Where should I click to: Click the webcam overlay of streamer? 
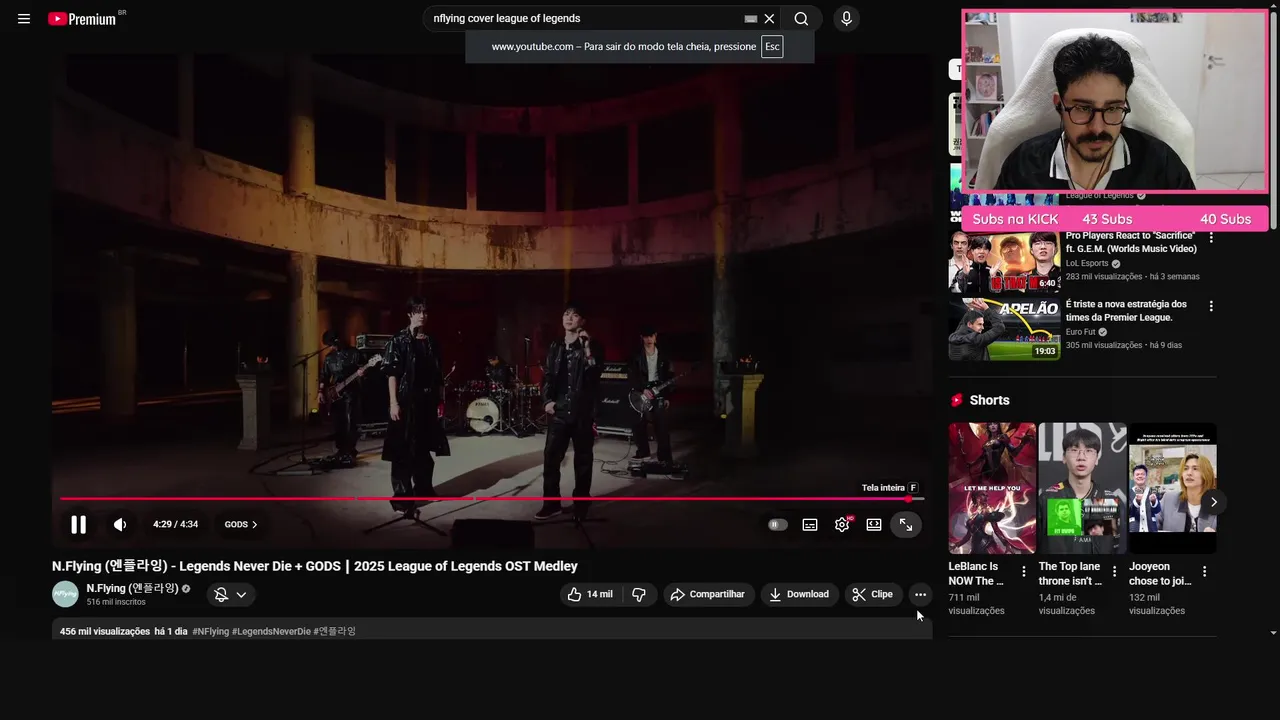point(1115,101)
